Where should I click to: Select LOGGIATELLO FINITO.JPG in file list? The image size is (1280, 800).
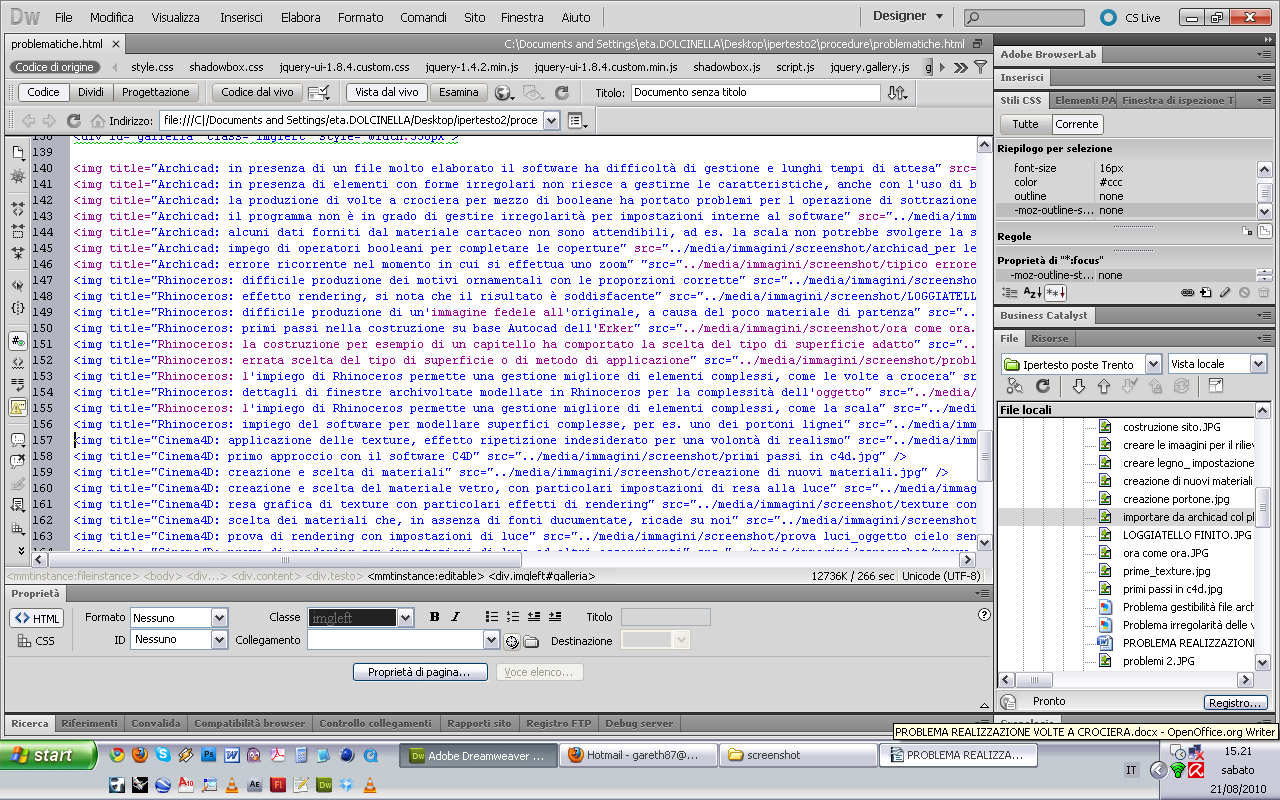click(1186, 535)
